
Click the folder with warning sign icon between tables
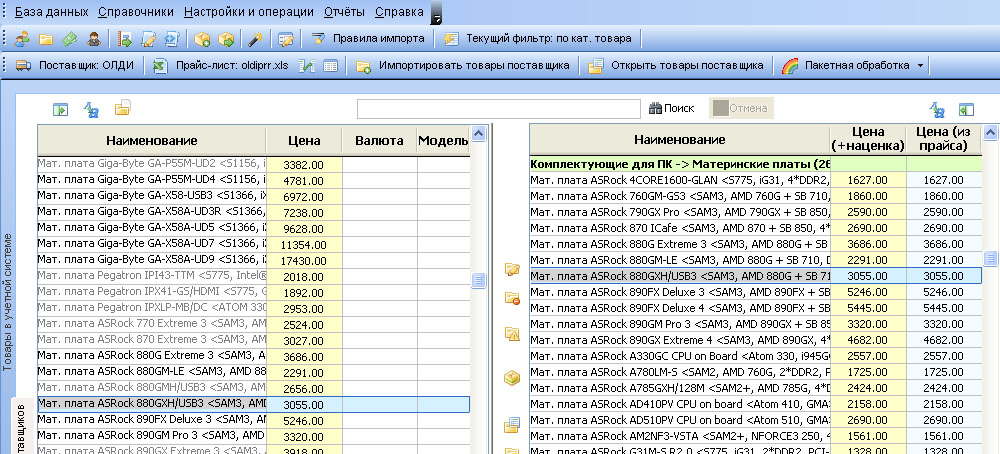tap(511, 333)
